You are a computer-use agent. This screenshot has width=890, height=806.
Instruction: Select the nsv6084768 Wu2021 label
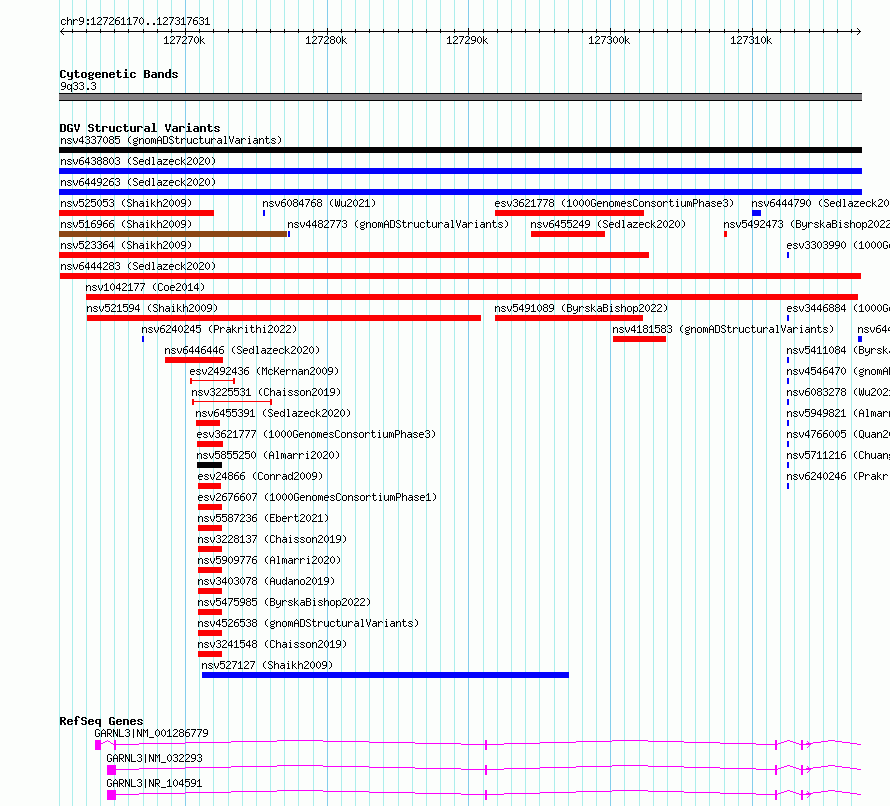(x=319, y=203)
